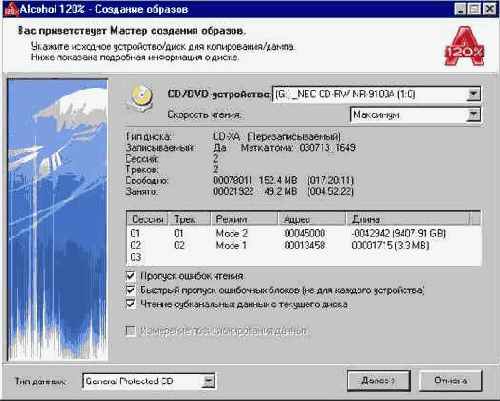500x401 pixels.
Task: Click the CD/DVD disc drive icon
Action: [x=141, y=98]
